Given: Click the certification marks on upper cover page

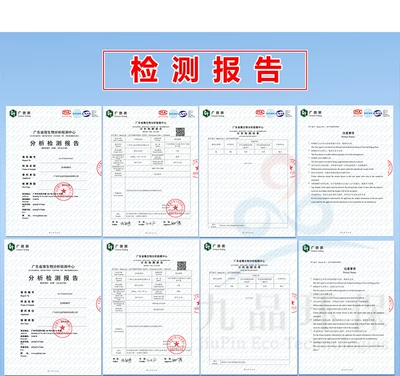Looking at the screenshot, I should (80, 113).
